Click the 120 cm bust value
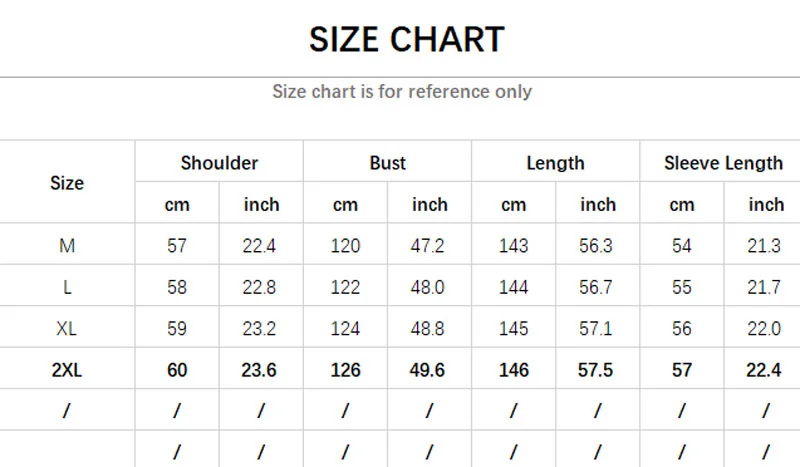The height and width of the screenshot is (467, 800). pyautogui.click(x=345, y=246)
